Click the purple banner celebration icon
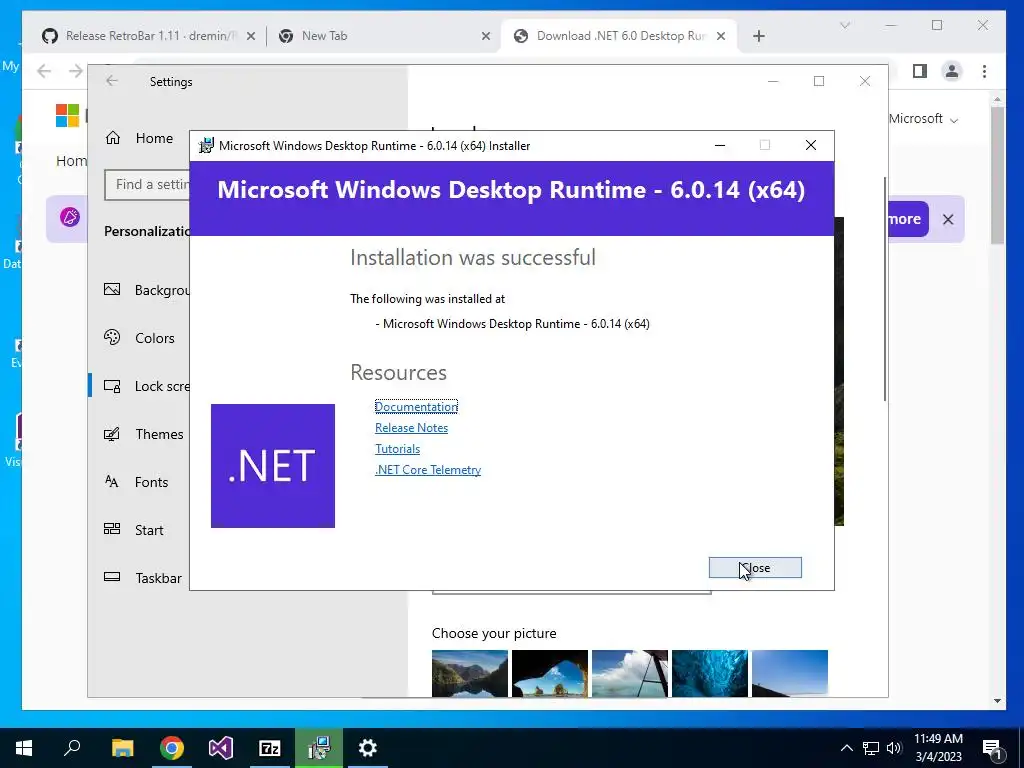Viewport: 1024px width, 768px height. tap(70, 217)
